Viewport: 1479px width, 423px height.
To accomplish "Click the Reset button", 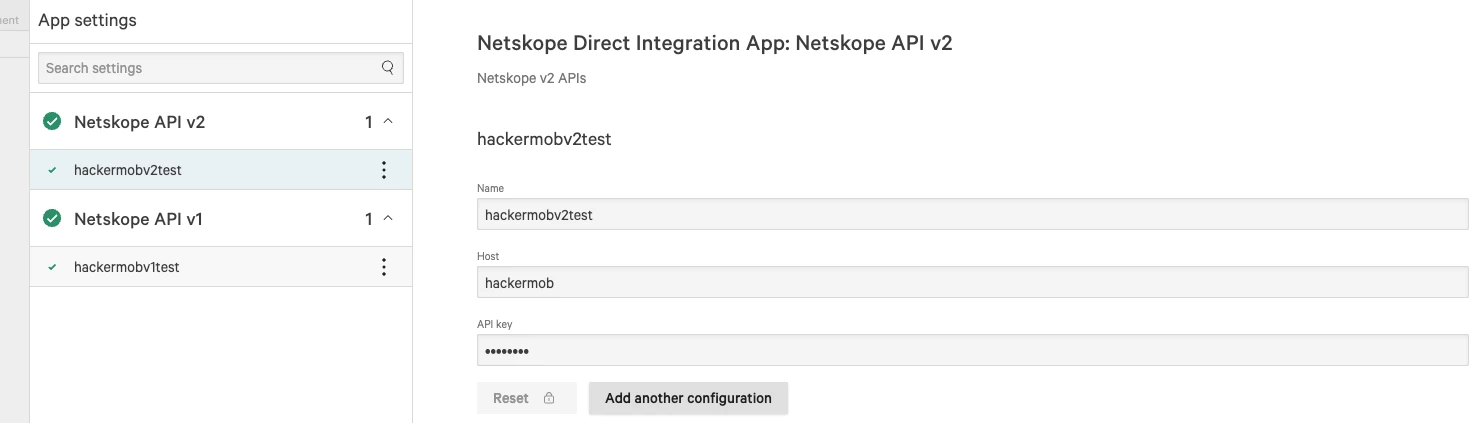I will point(527,398).
